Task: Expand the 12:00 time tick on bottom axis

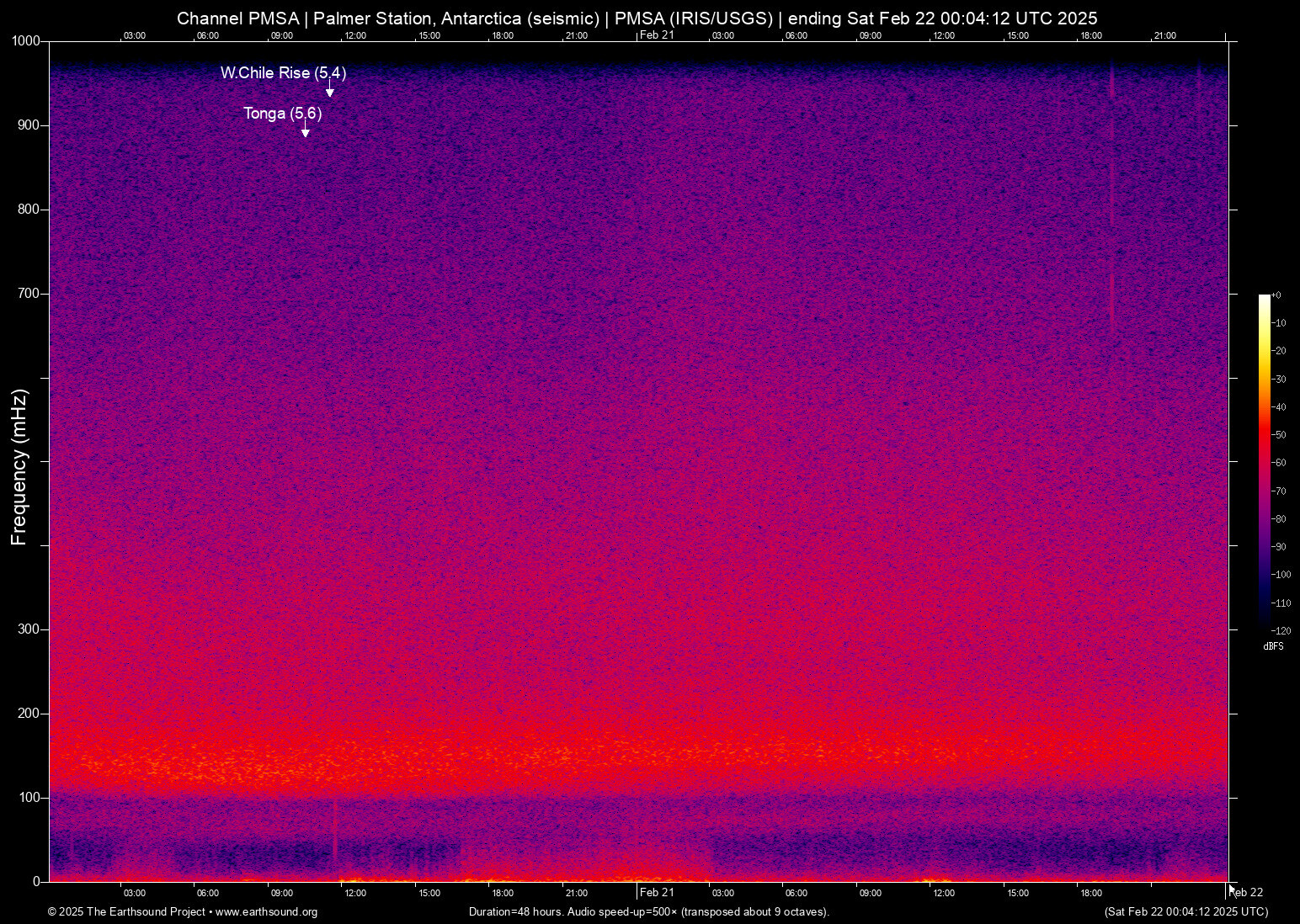Action: click(x=355, y=893)
